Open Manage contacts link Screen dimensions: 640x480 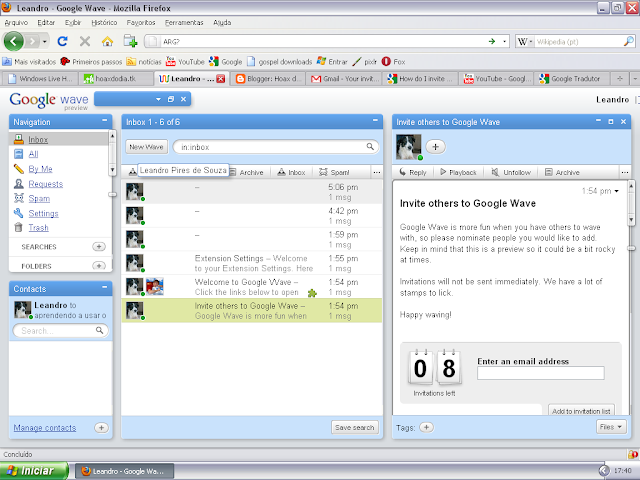click(x=45, y=427)
